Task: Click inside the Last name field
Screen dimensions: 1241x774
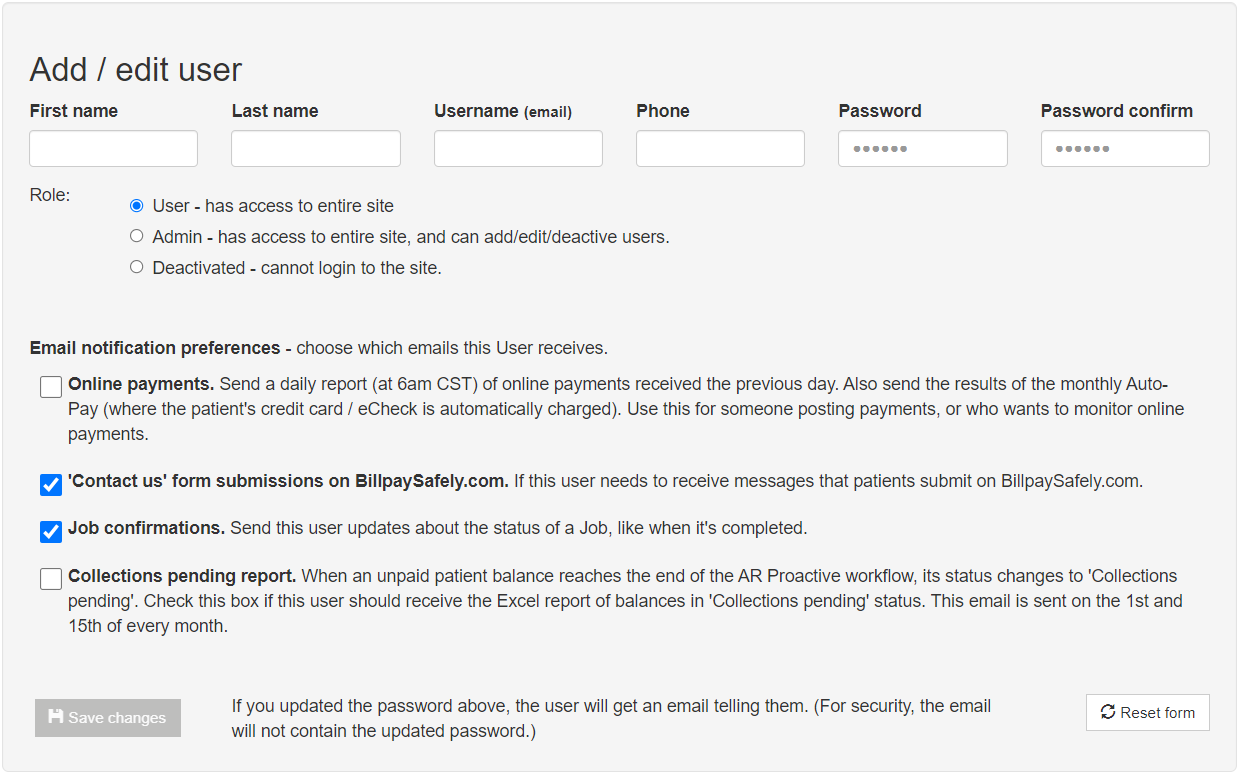Action: coord(315,148)
